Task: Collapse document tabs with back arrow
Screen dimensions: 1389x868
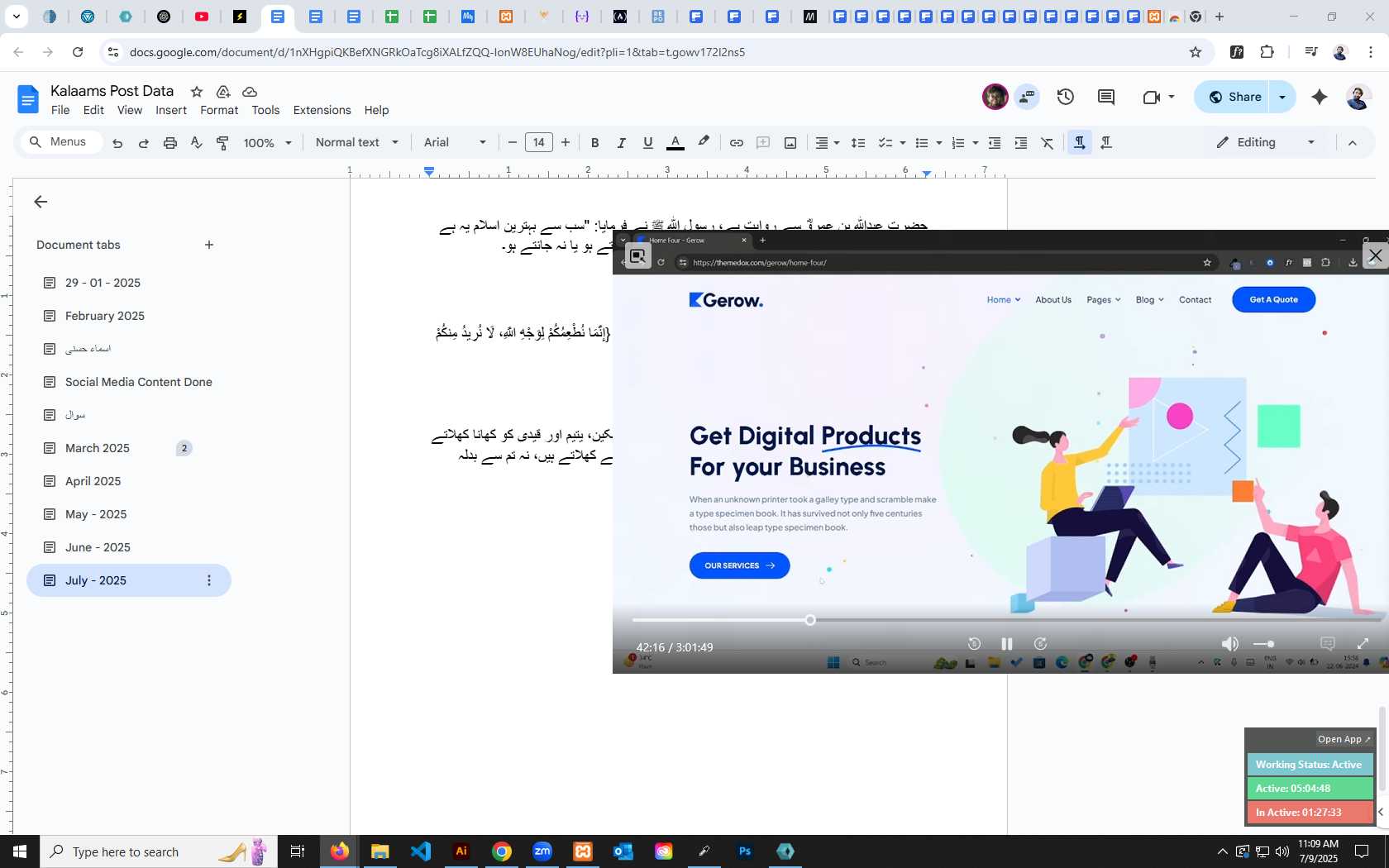Action: point(41,202)
